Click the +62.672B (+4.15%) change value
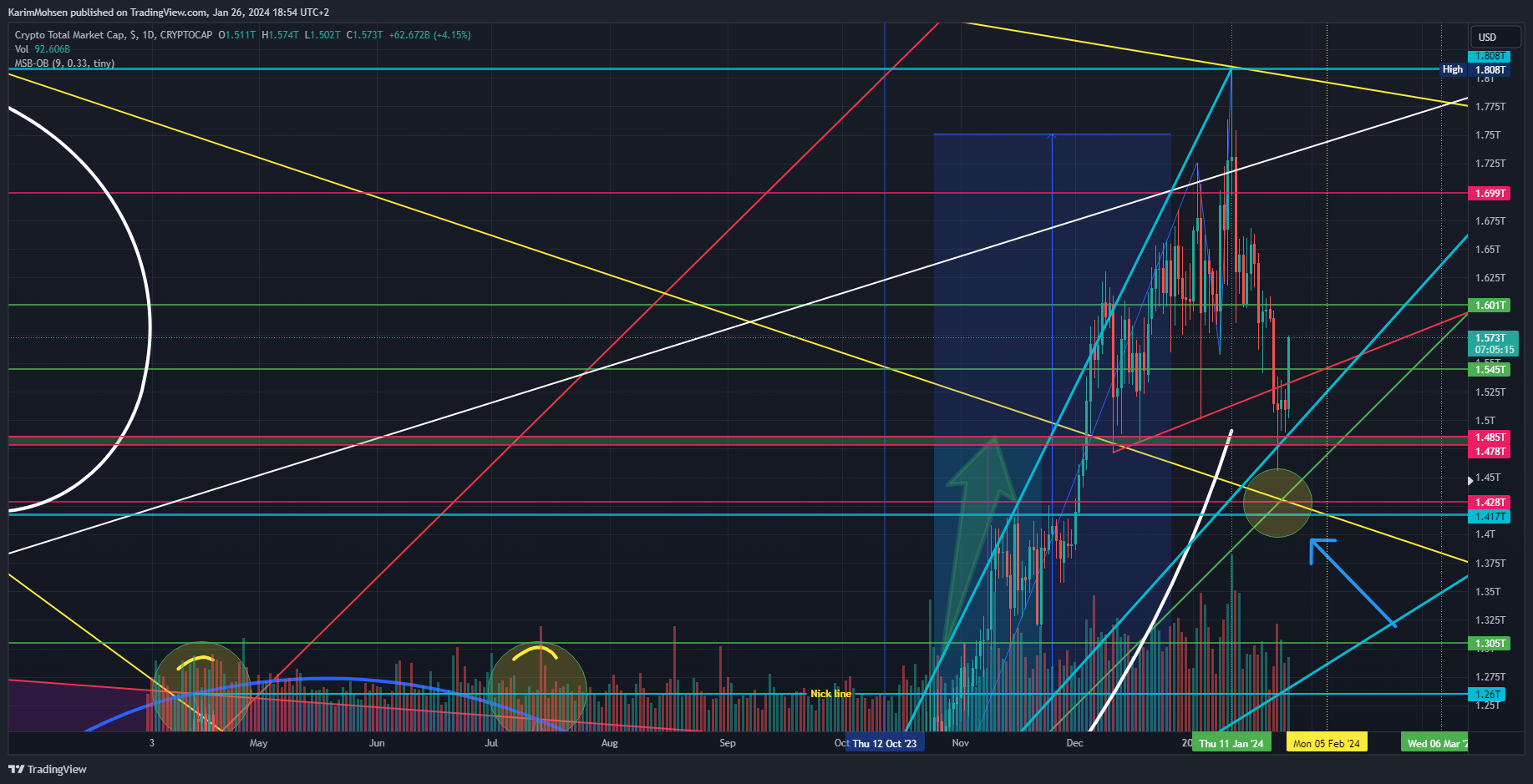The height and width of the screenshot is (784, 1533). click(430, 35)
